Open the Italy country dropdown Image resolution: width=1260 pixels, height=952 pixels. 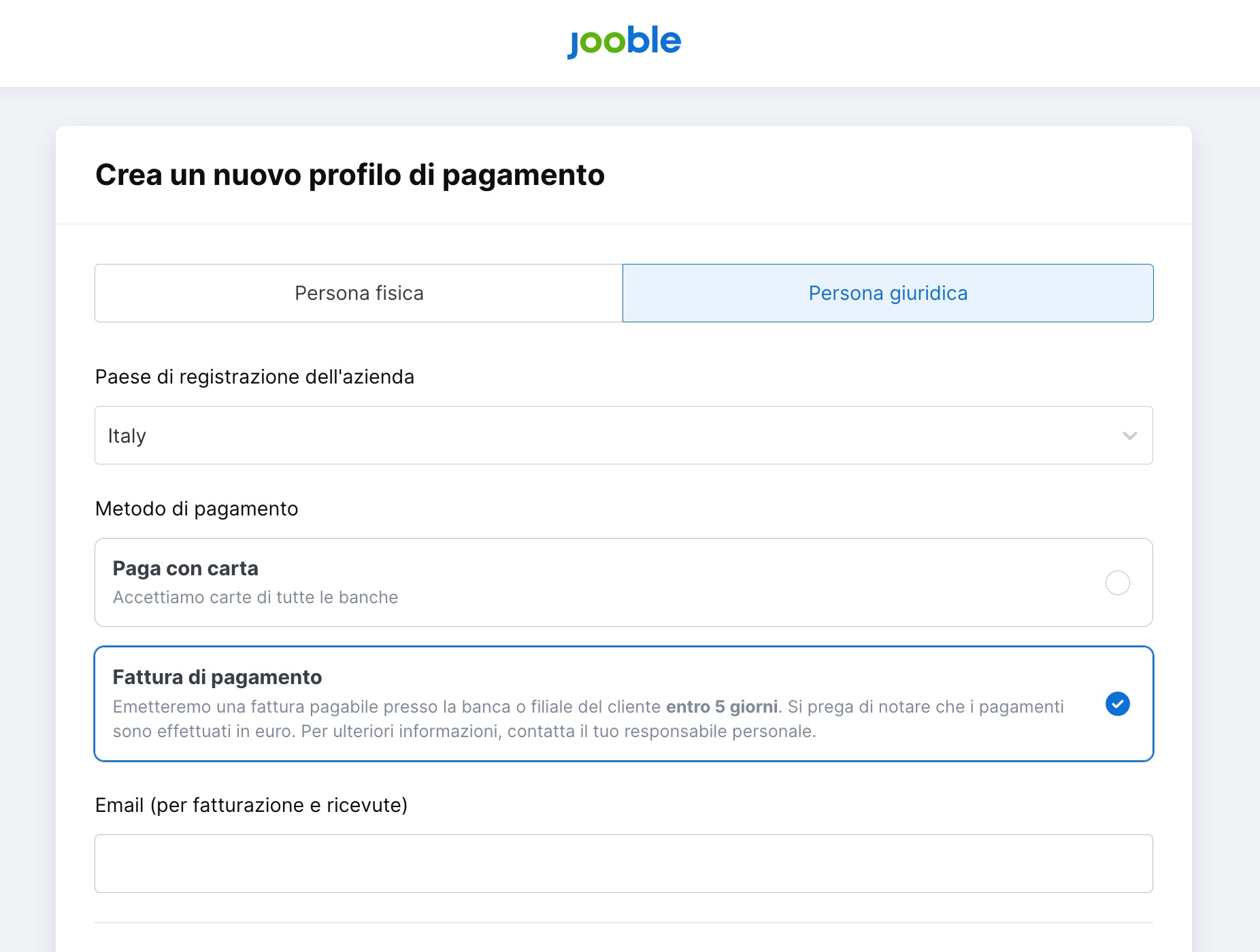(x=624, y=435)
